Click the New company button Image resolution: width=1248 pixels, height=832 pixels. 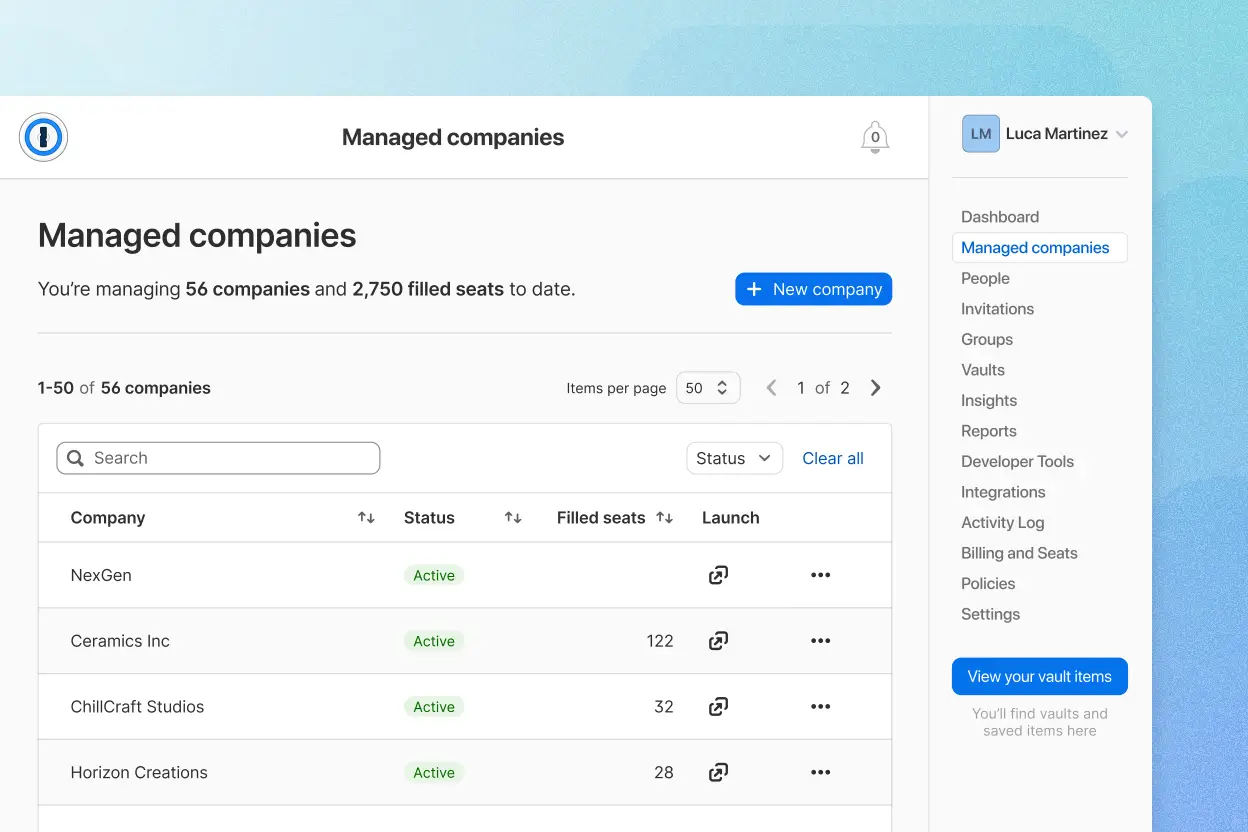pos(813,289)
